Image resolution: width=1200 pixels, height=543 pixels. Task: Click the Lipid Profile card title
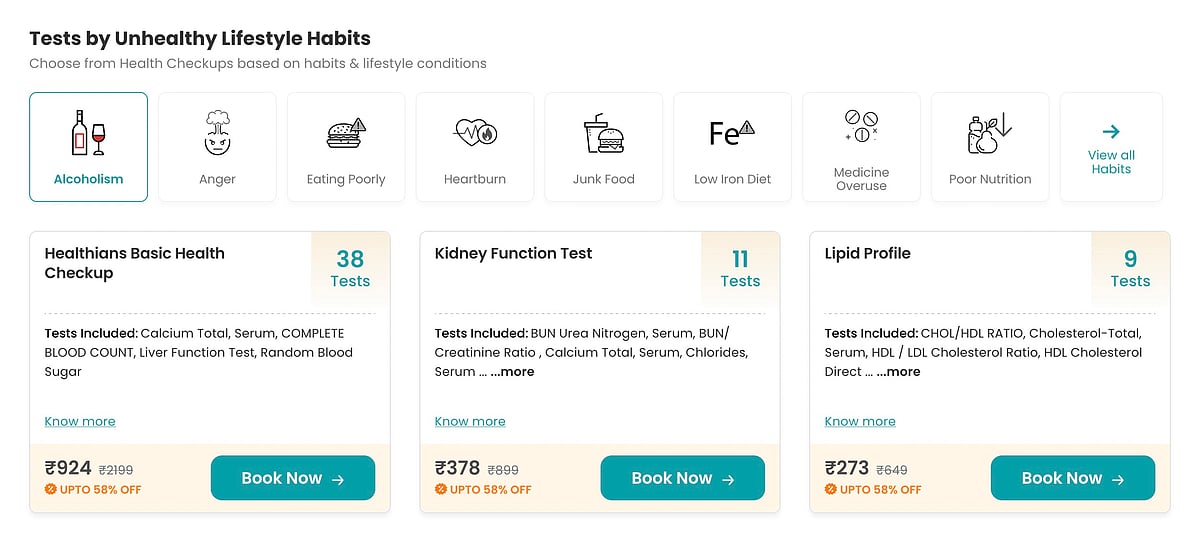coord(867,254)
